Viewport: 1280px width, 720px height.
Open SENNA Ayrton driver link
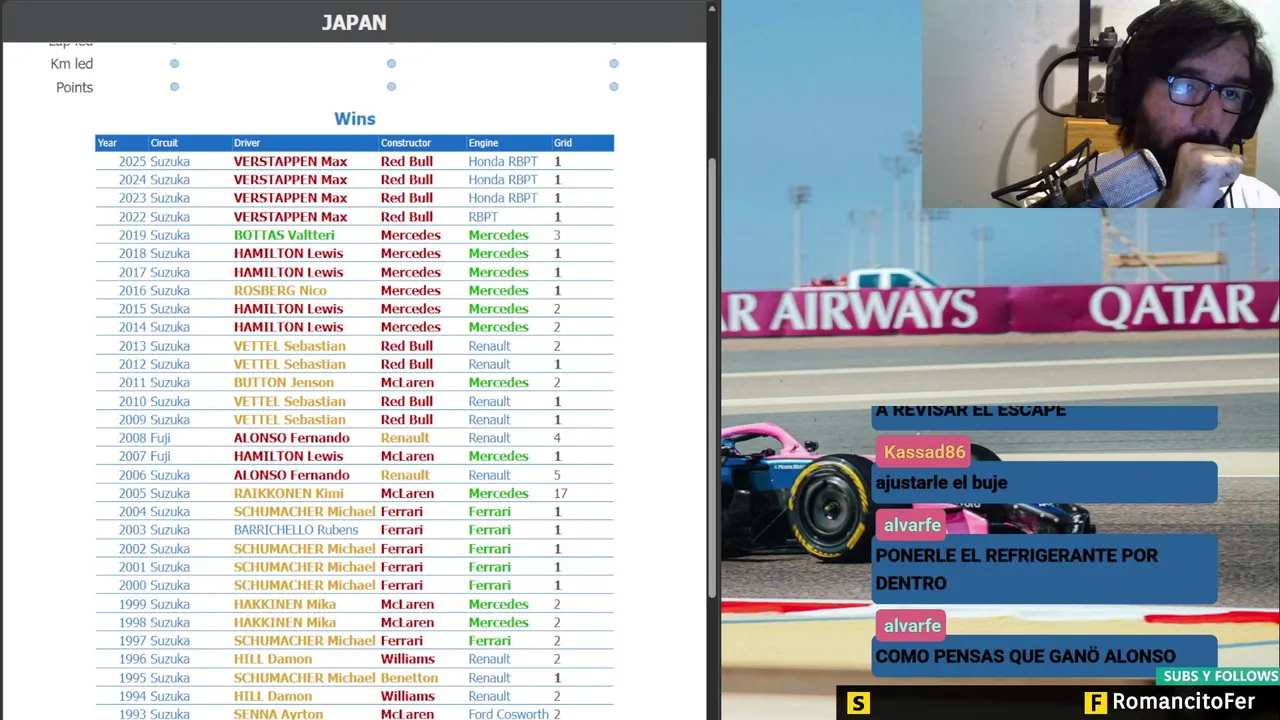278,714
